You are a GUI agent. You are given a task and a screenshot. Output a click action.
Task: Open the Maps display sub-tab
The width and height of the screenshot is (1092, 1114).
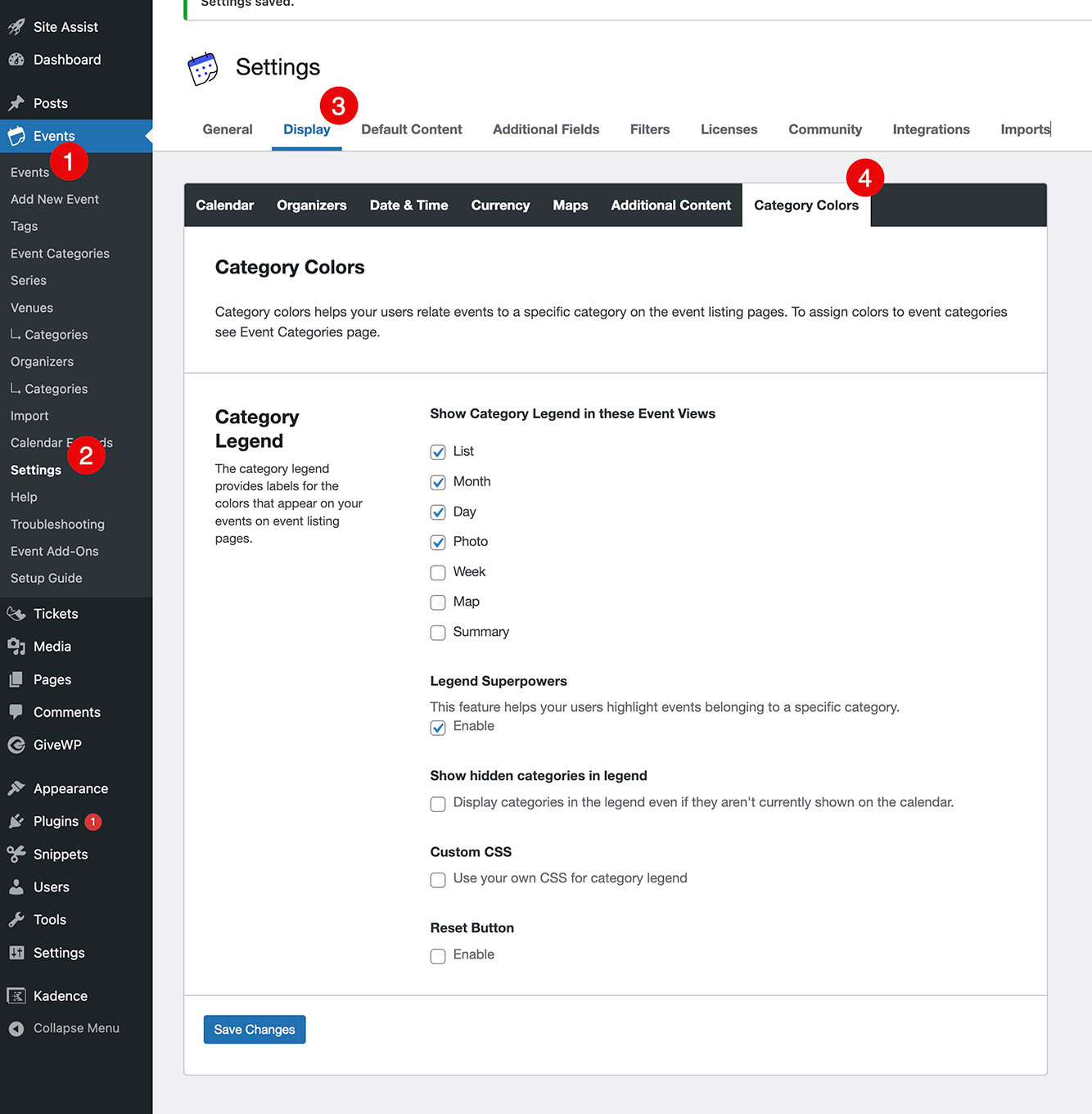(x=570, y=205)
